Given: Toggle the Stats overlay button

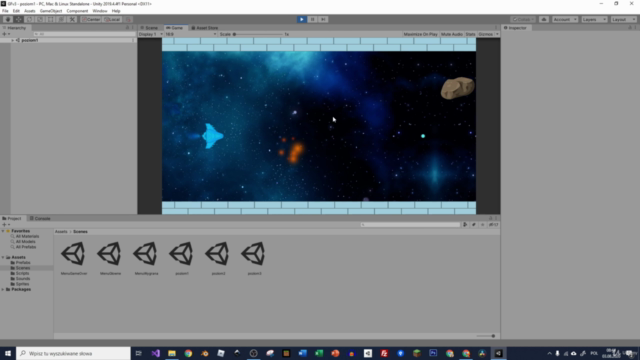Looking at the screenshot, I should 470,34.
